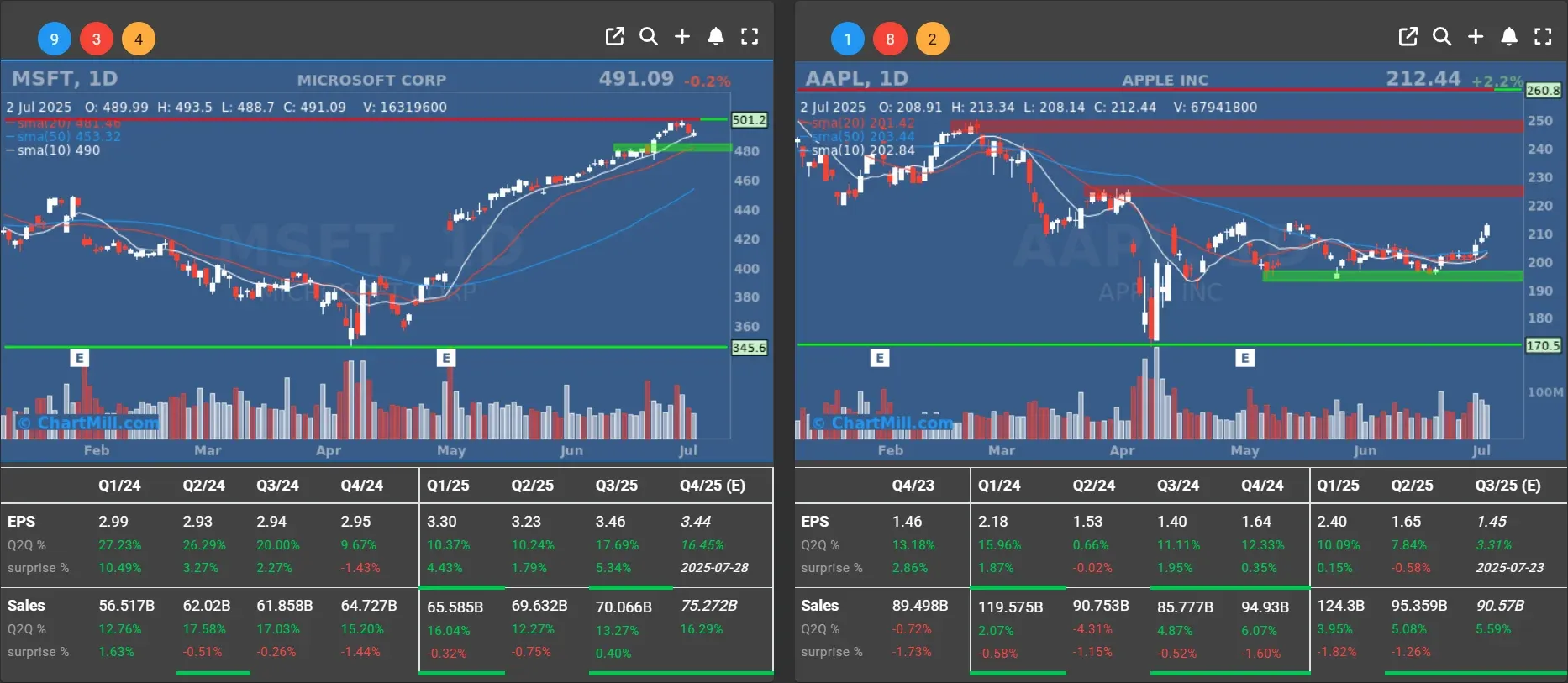Click MSFT Q4/24 surprise -1.43%
The image size is (1568, 683).
pos(360,568)
